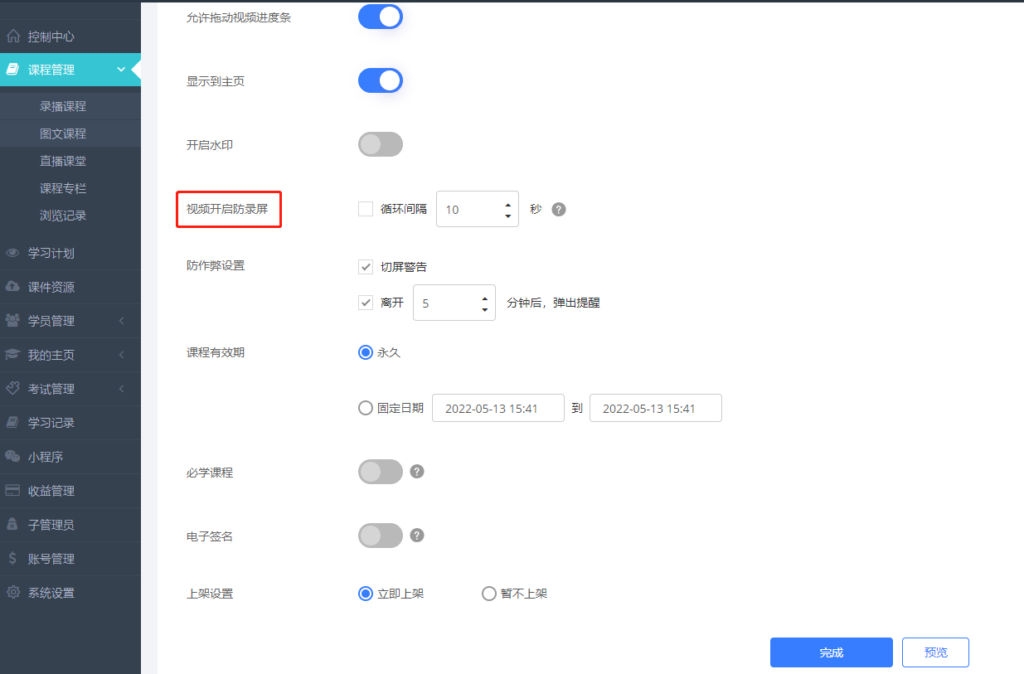
Task: Click the card icon beside 收益管理
Action: (x=12, y=490)
